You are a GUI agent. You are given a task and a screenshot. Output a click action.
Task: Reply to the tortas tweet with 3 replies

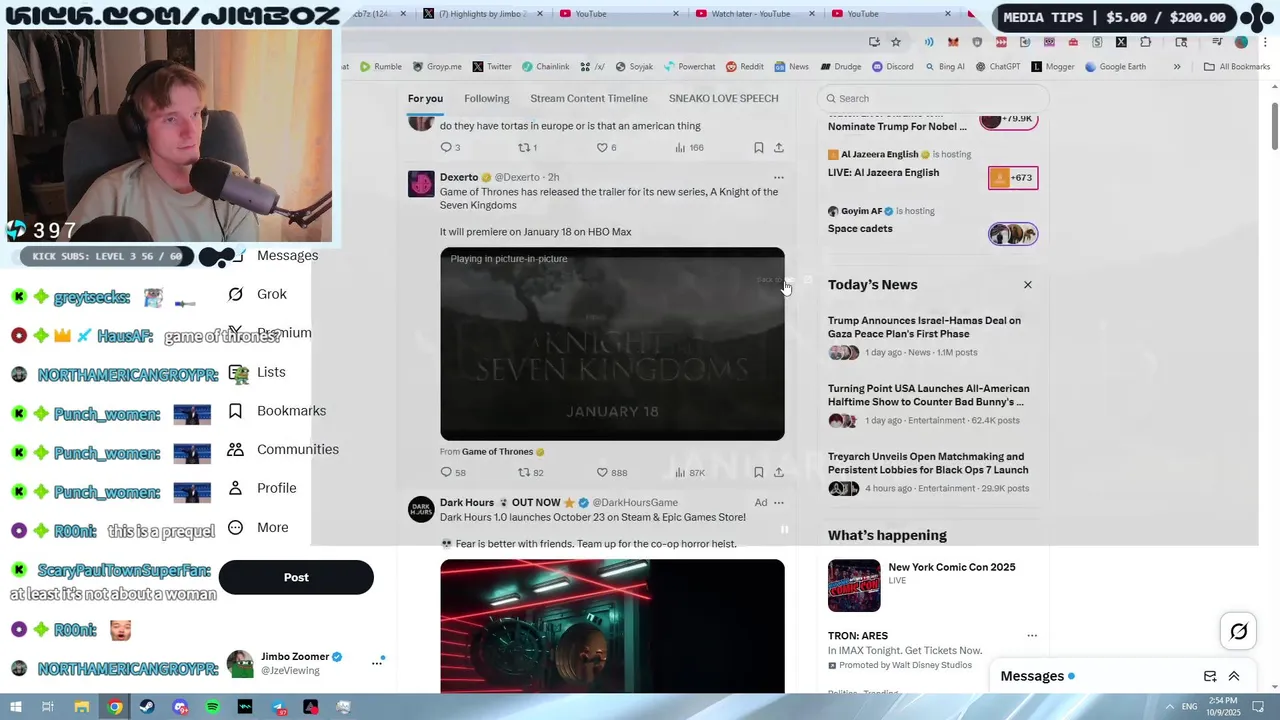(450, 147)
